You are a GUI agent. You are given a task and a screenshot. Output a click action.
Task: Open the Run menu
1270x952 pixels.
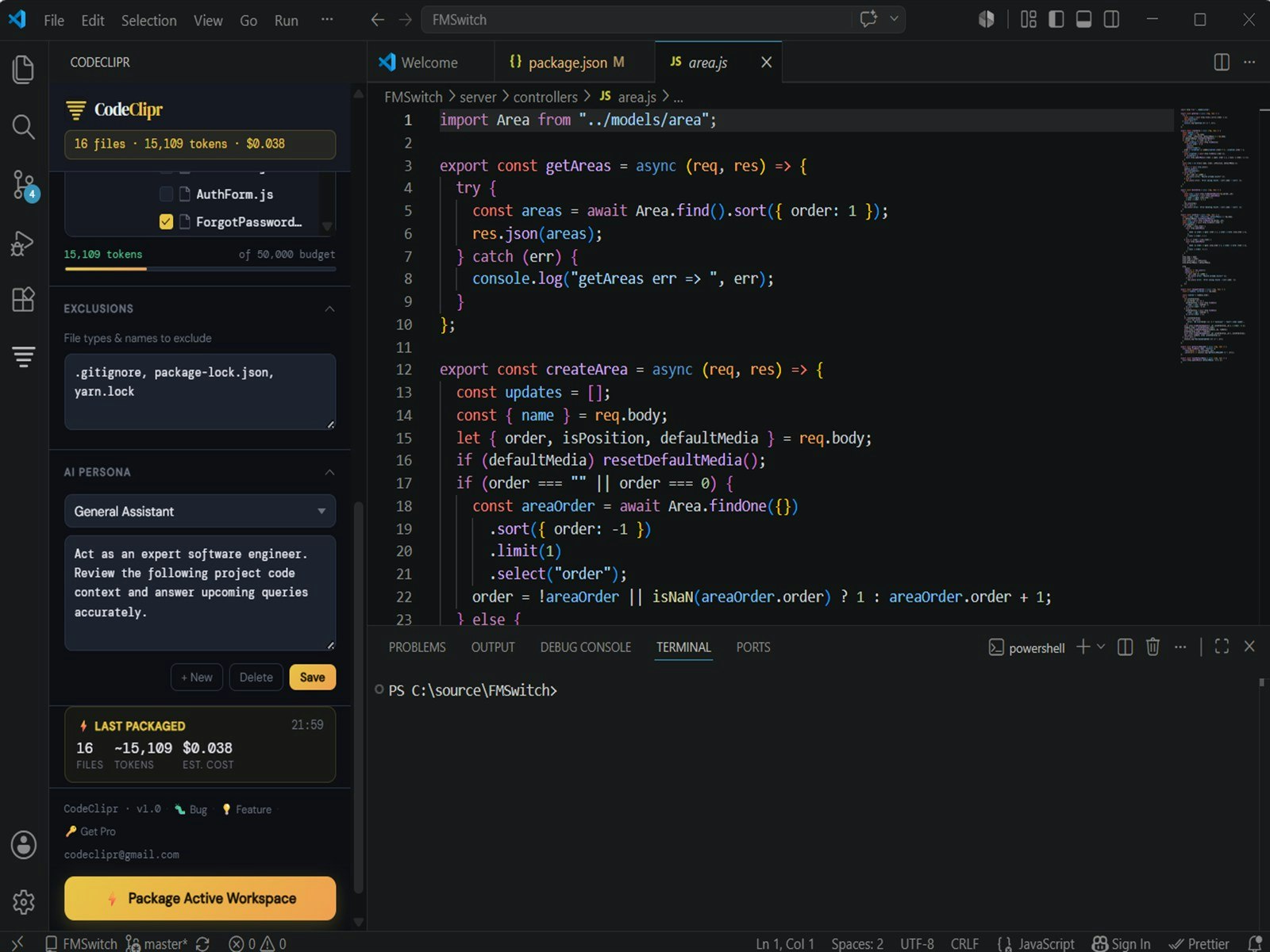(286, 20)
